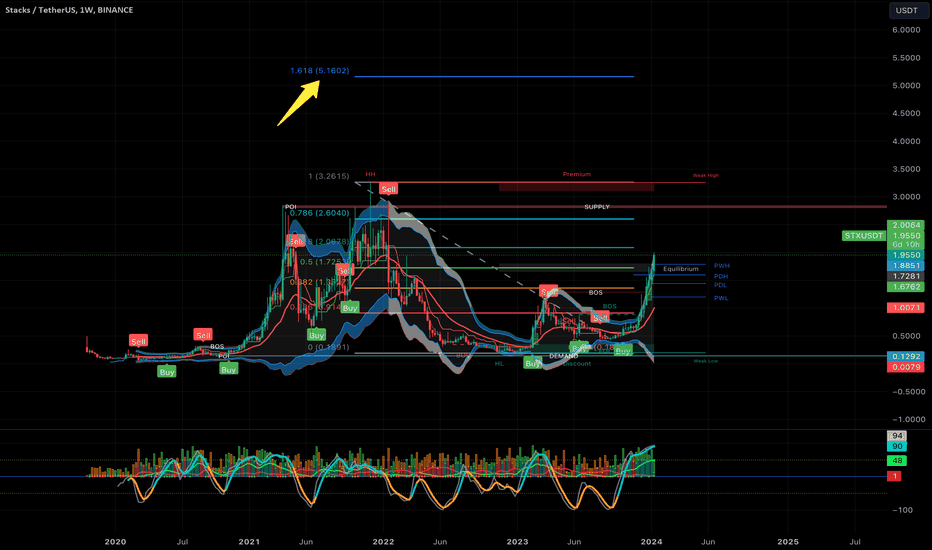The height and width of the screenshot is (550, 932).
Task: Click the Weak High label
Action: pos(706,175)
